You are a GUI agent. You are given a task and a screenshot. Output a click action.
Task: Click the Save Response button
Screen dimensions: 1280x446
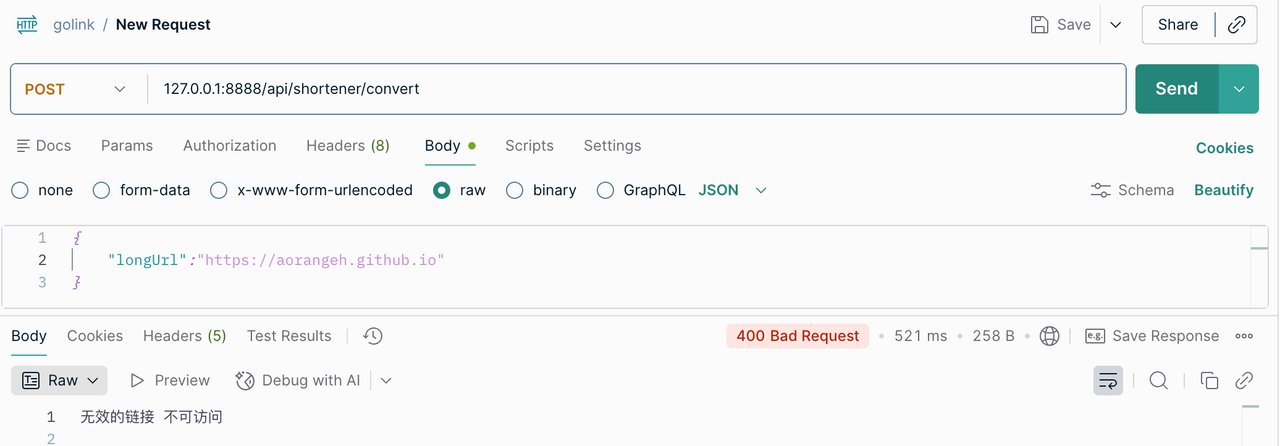1152,336
